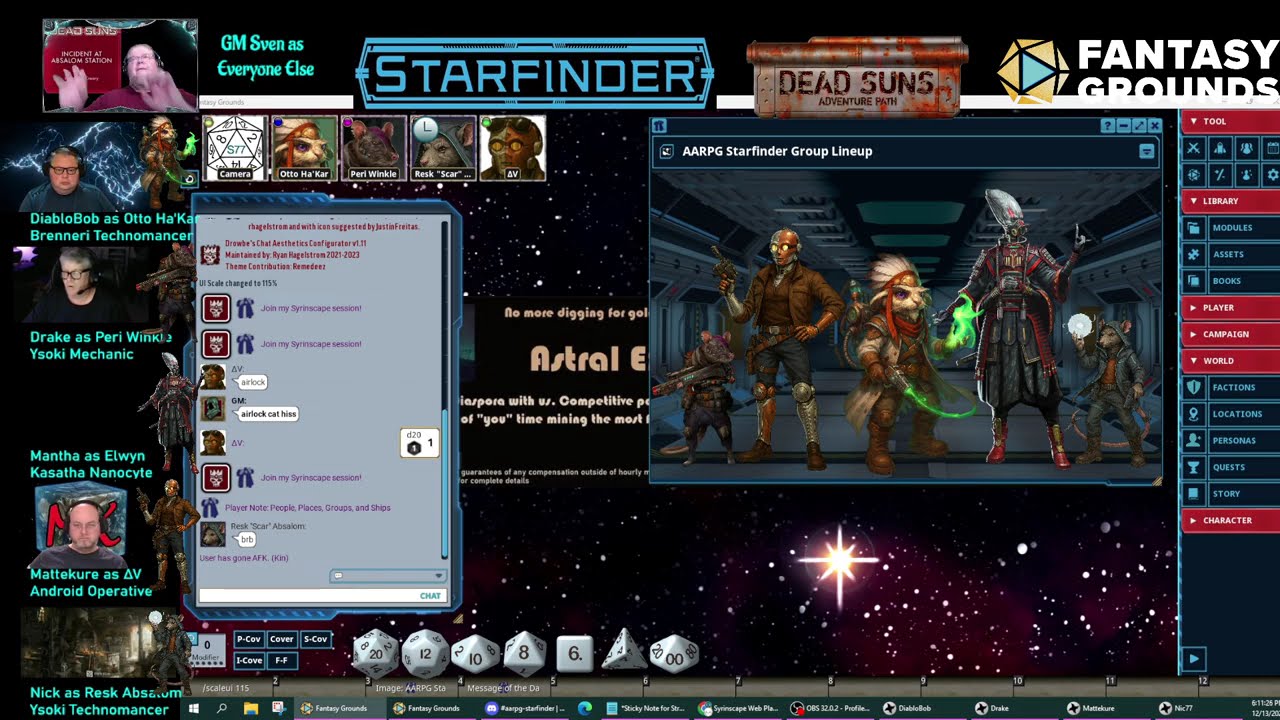Pick up the percentile 00 die
The height and width of the screenshot is (720, 1280).
[674, 654]
